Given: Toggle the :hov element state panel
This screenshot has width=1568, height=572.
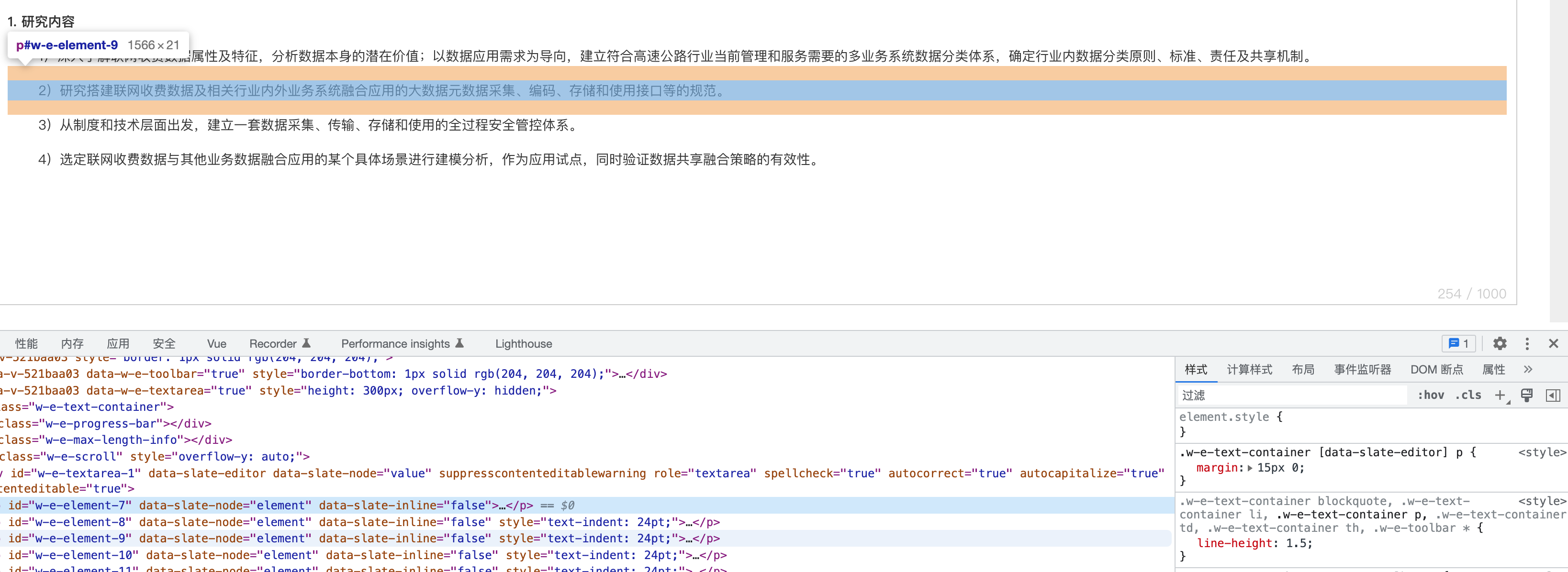Looking at the screenshot, I should pos(1431,395).
